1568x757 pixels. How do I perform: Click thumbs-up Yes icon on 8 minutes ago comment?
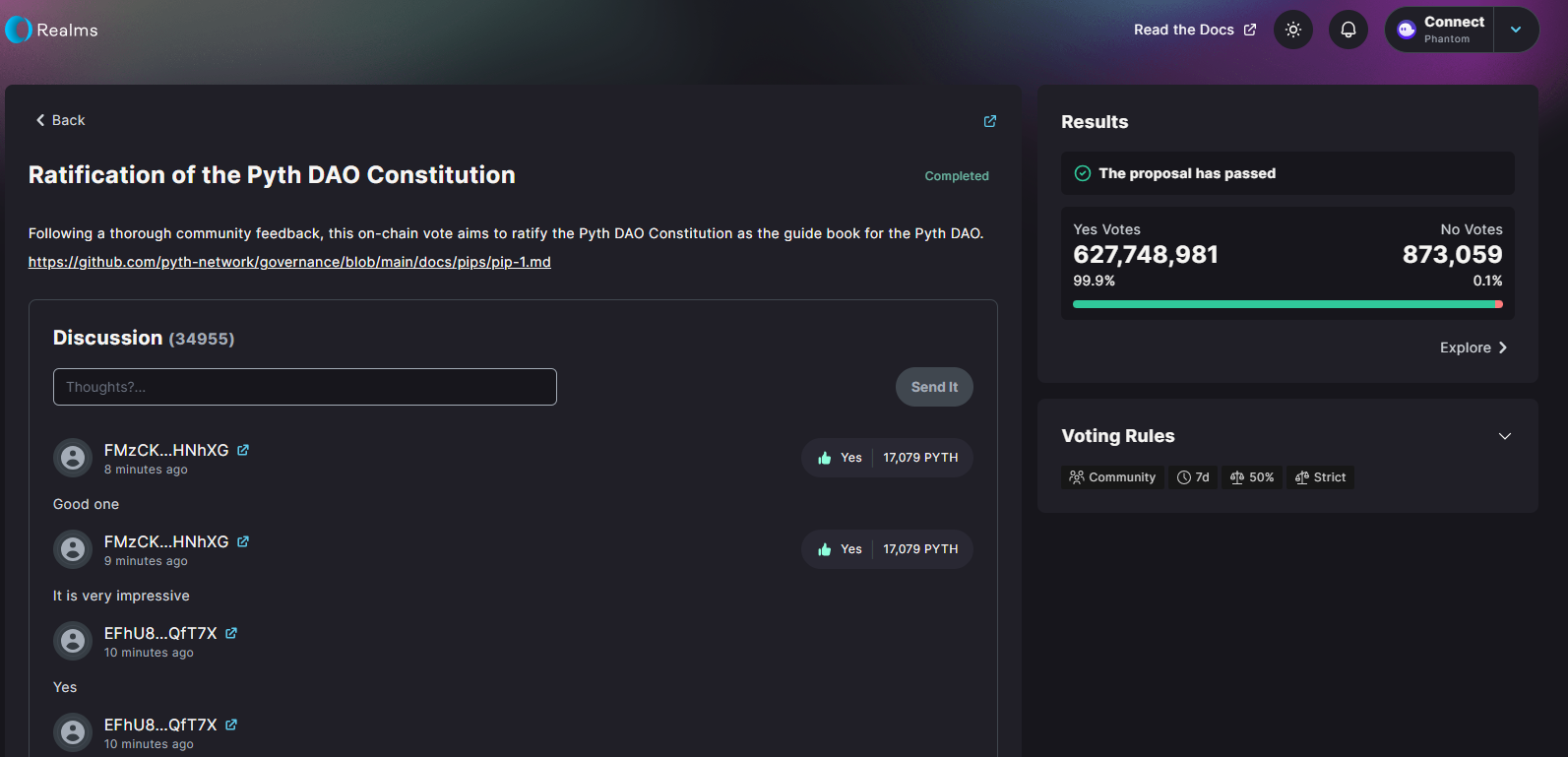click(x=825, y=458)
